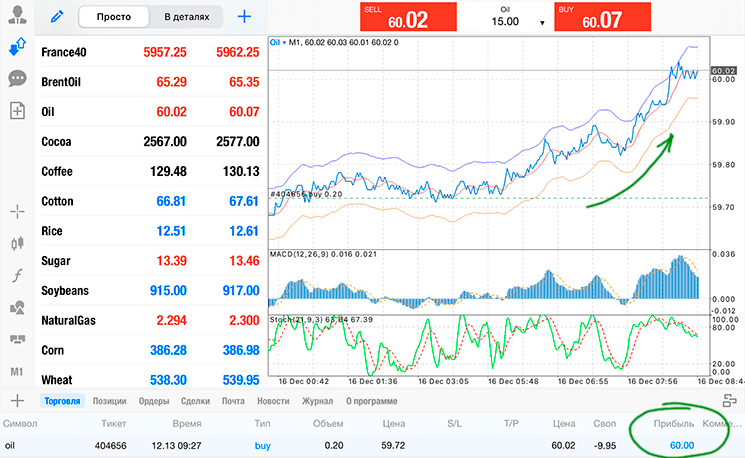Click the Тикет column header
745x458 pixels.
point(114,423)
